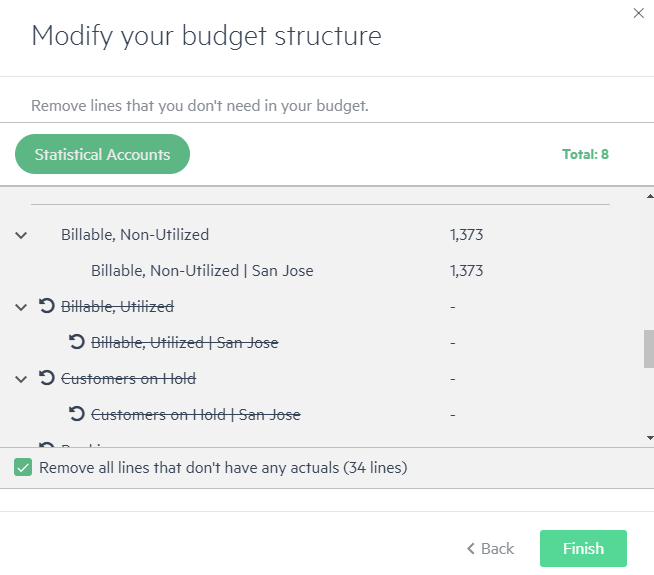Click the list scrollbar thumb
The height and width of the screenshot is (575, 654).
point(649,349)
